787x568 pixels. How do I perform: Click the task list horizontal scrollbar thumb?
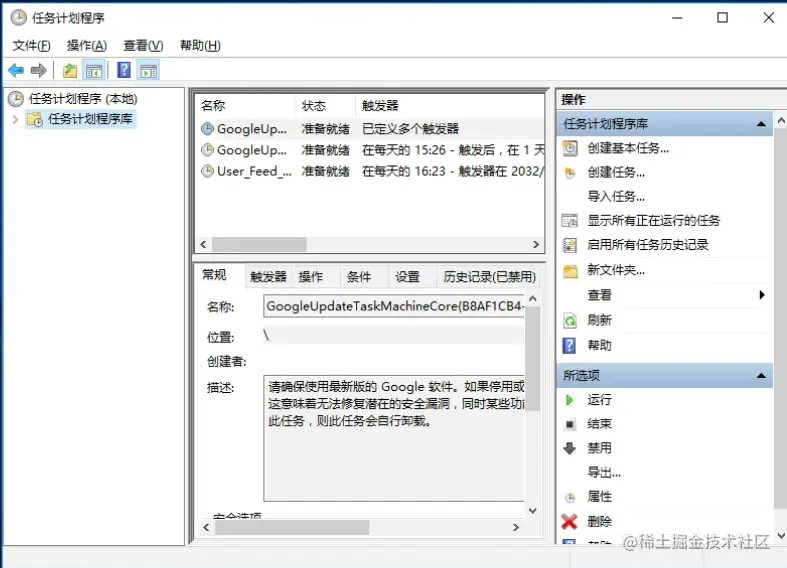tap(259, 244)
